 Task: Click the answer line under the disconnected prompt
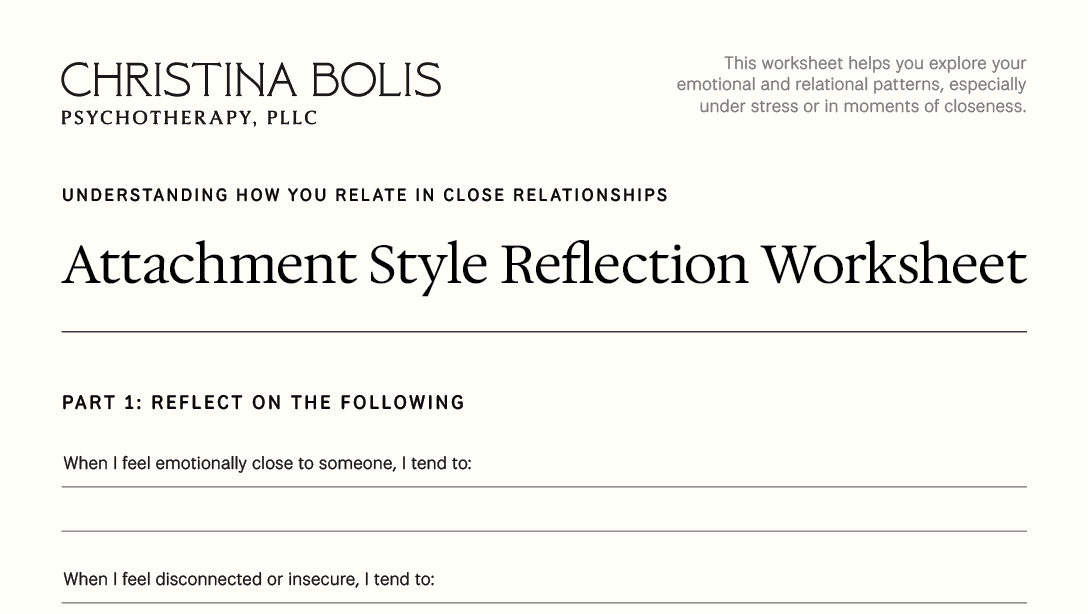pyautogui.click(x=544, y=602)
